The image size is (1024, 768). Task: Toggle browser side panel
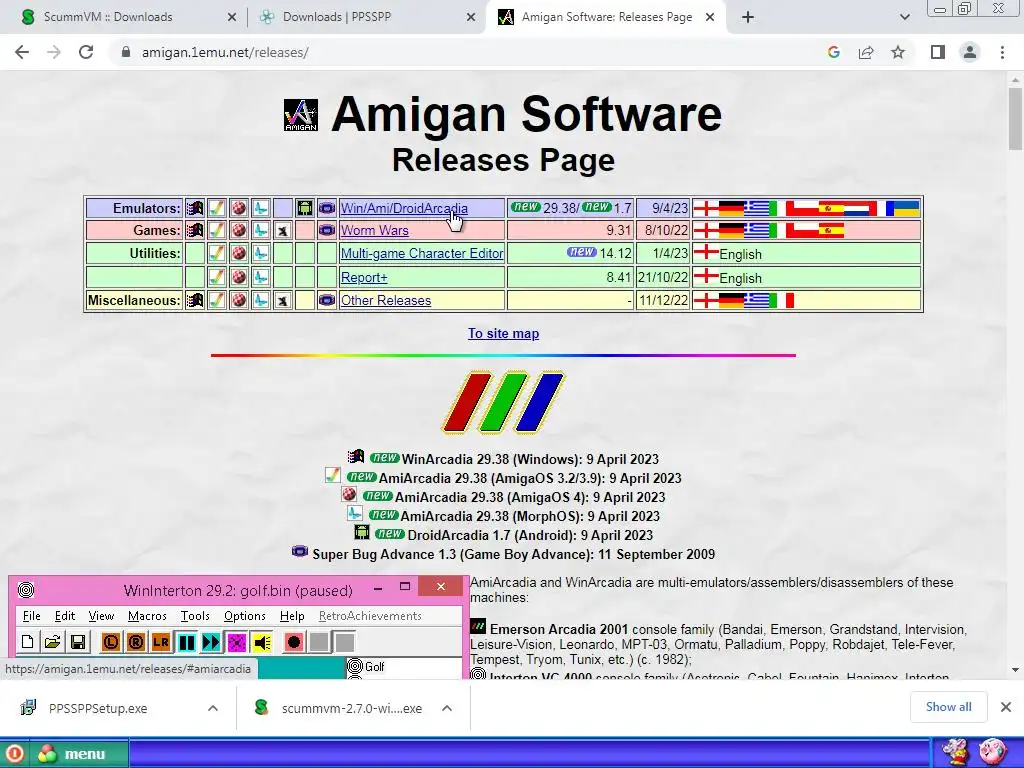click(x=938, y=52)
